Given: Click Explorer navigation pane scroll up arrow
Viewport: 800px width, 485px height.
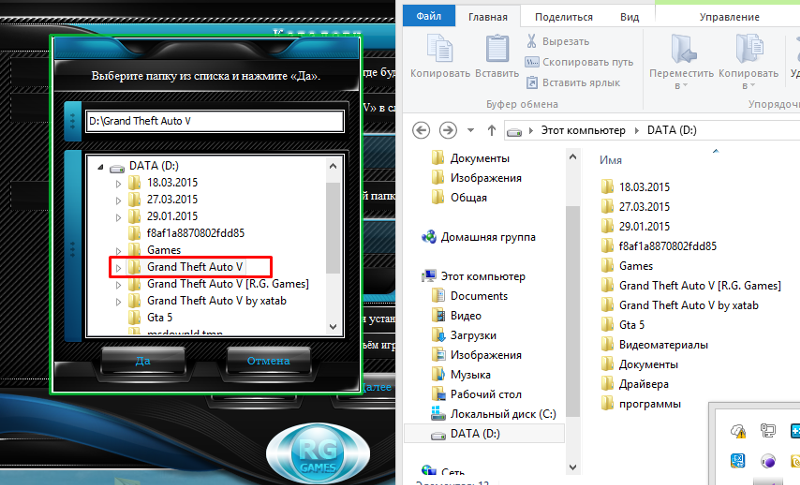Looking at the screenshot, I should tap(572, 157).
